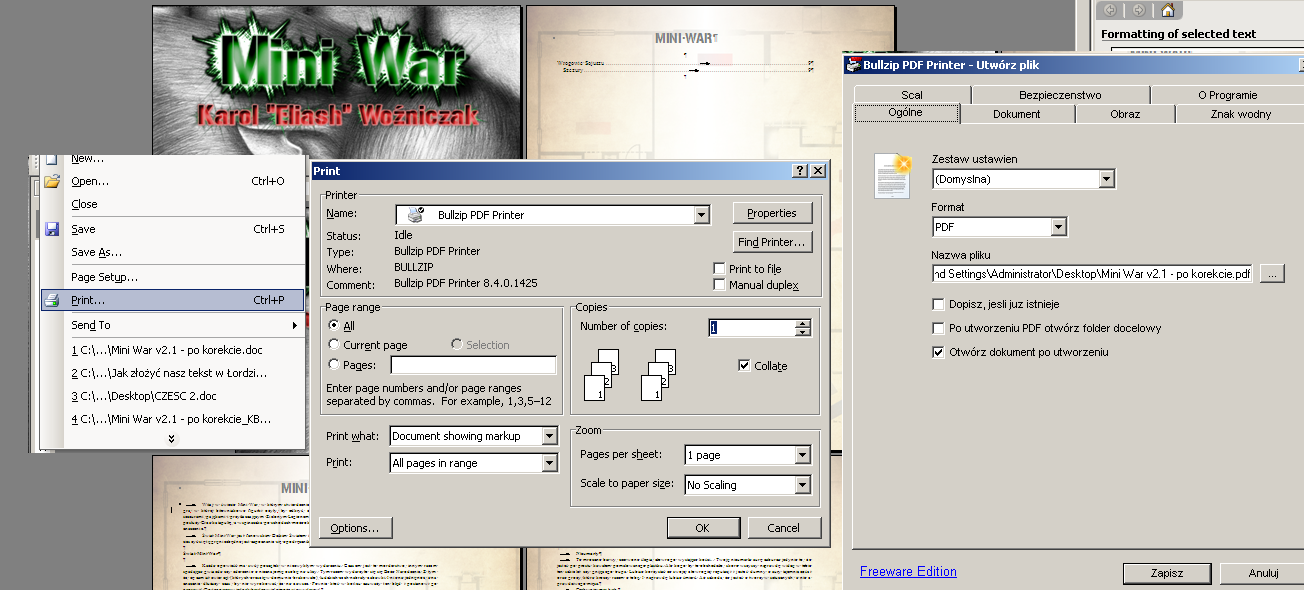Click the open folder icon in File menu
Screen dimensions: 1304x590
(x=52, y=181)
